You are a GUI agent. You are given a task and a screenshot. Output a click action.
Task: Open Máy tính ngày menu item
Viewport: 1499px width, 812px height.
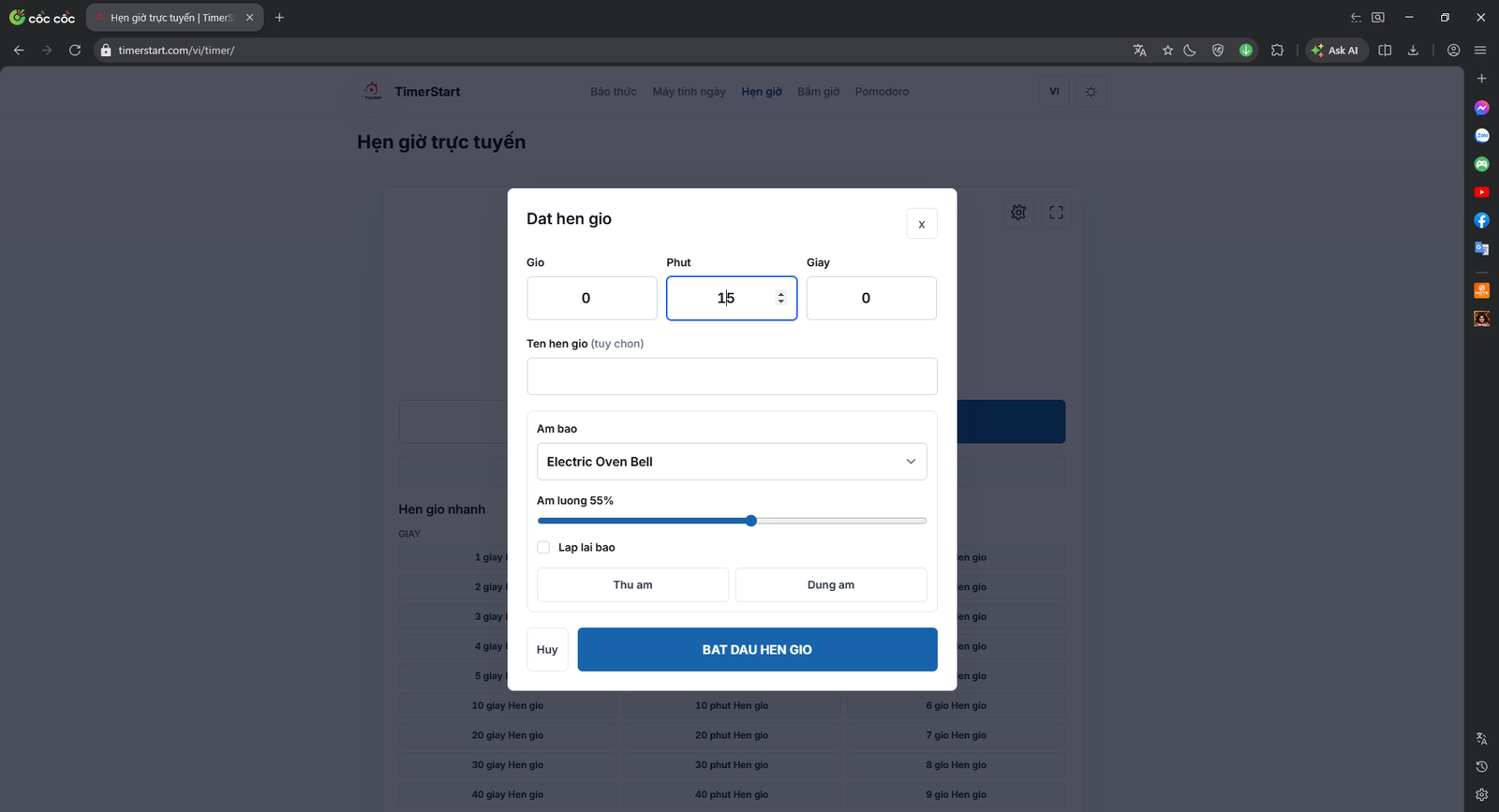(689, 92)
